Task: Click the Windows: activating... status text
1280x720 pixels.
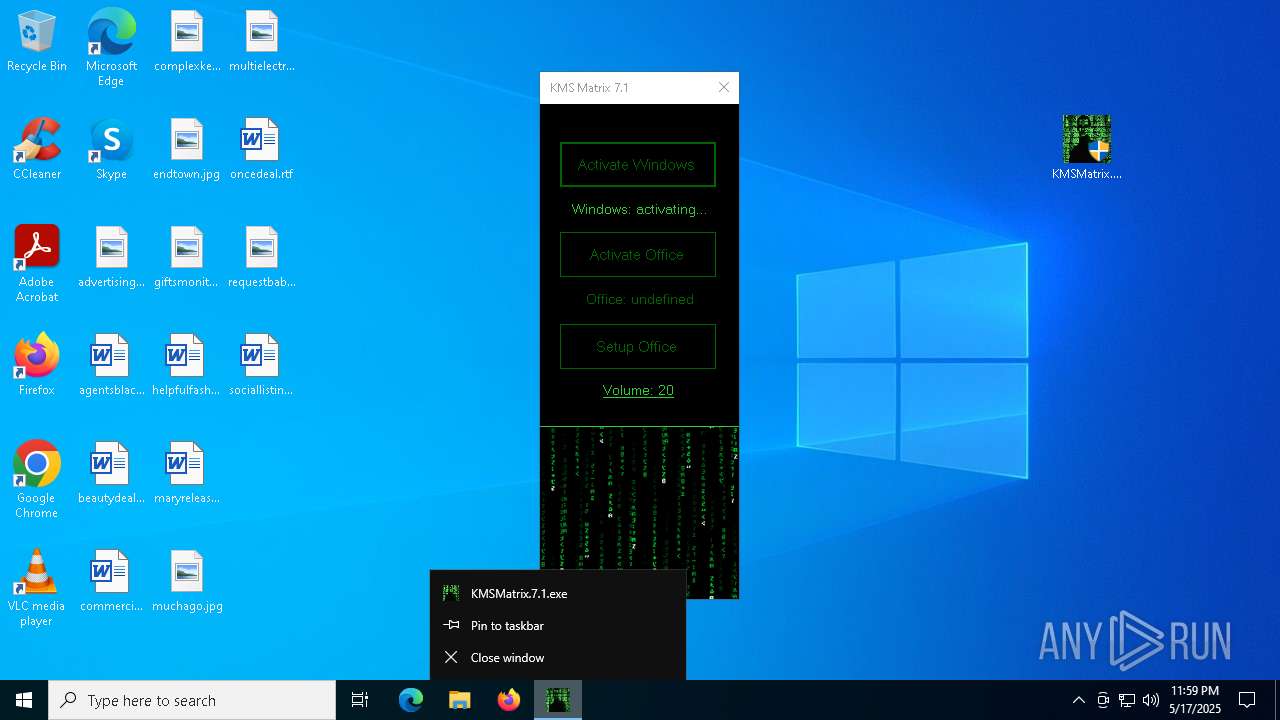Action: tap(639, 209)
